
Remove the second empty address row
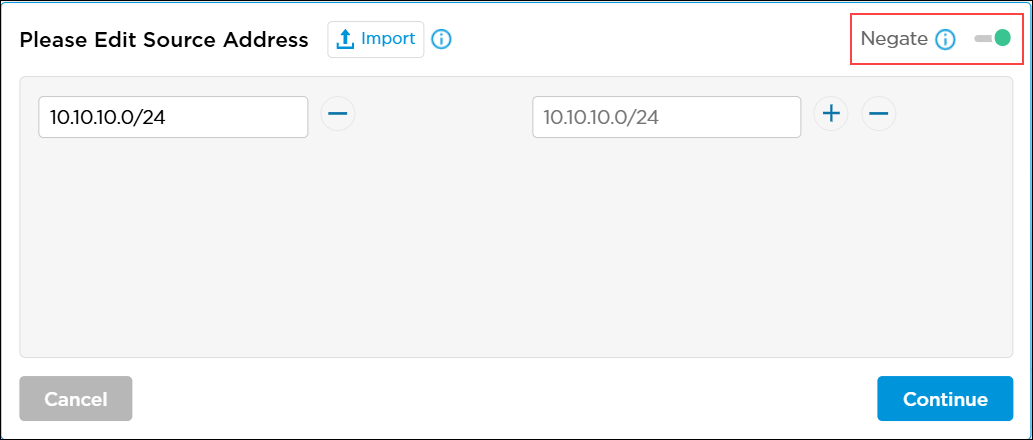879,114
